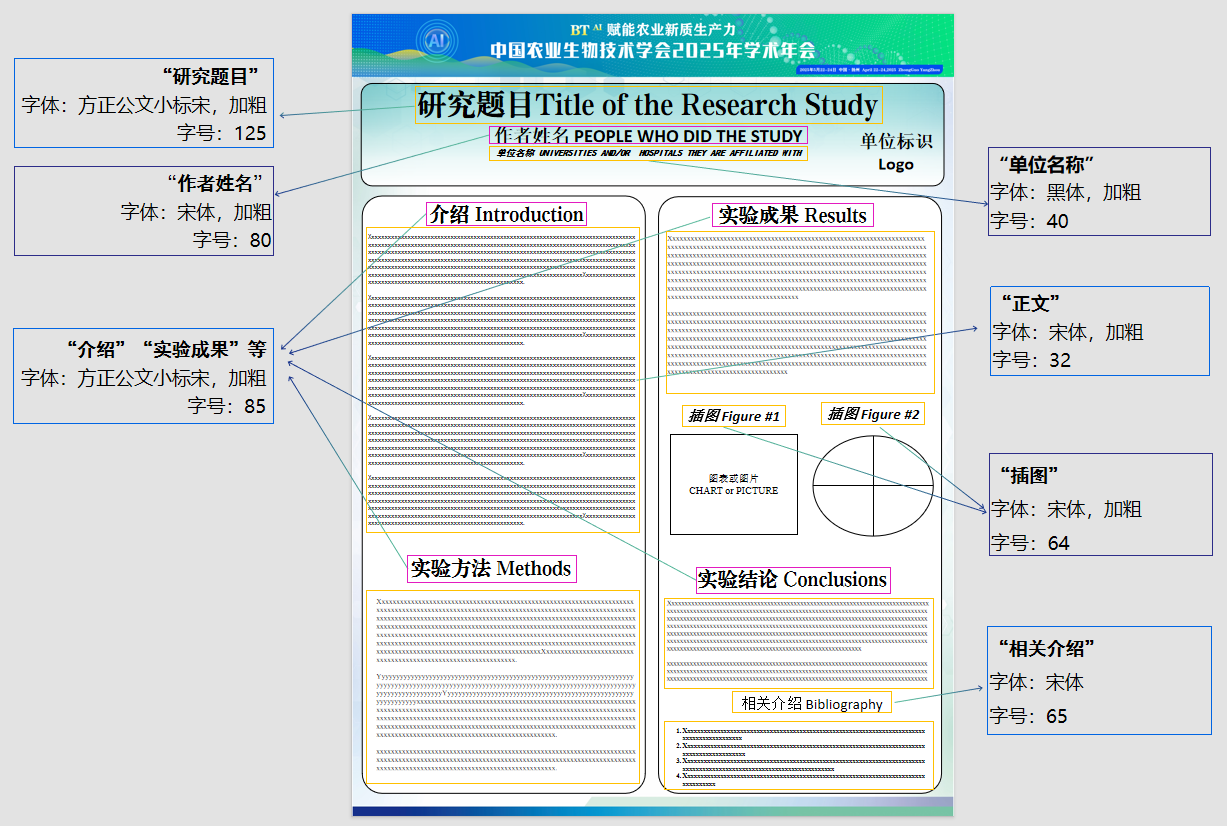This screenshot has height=826, width=1227.
Task: Select the conference title banner text
Action: 652,50
